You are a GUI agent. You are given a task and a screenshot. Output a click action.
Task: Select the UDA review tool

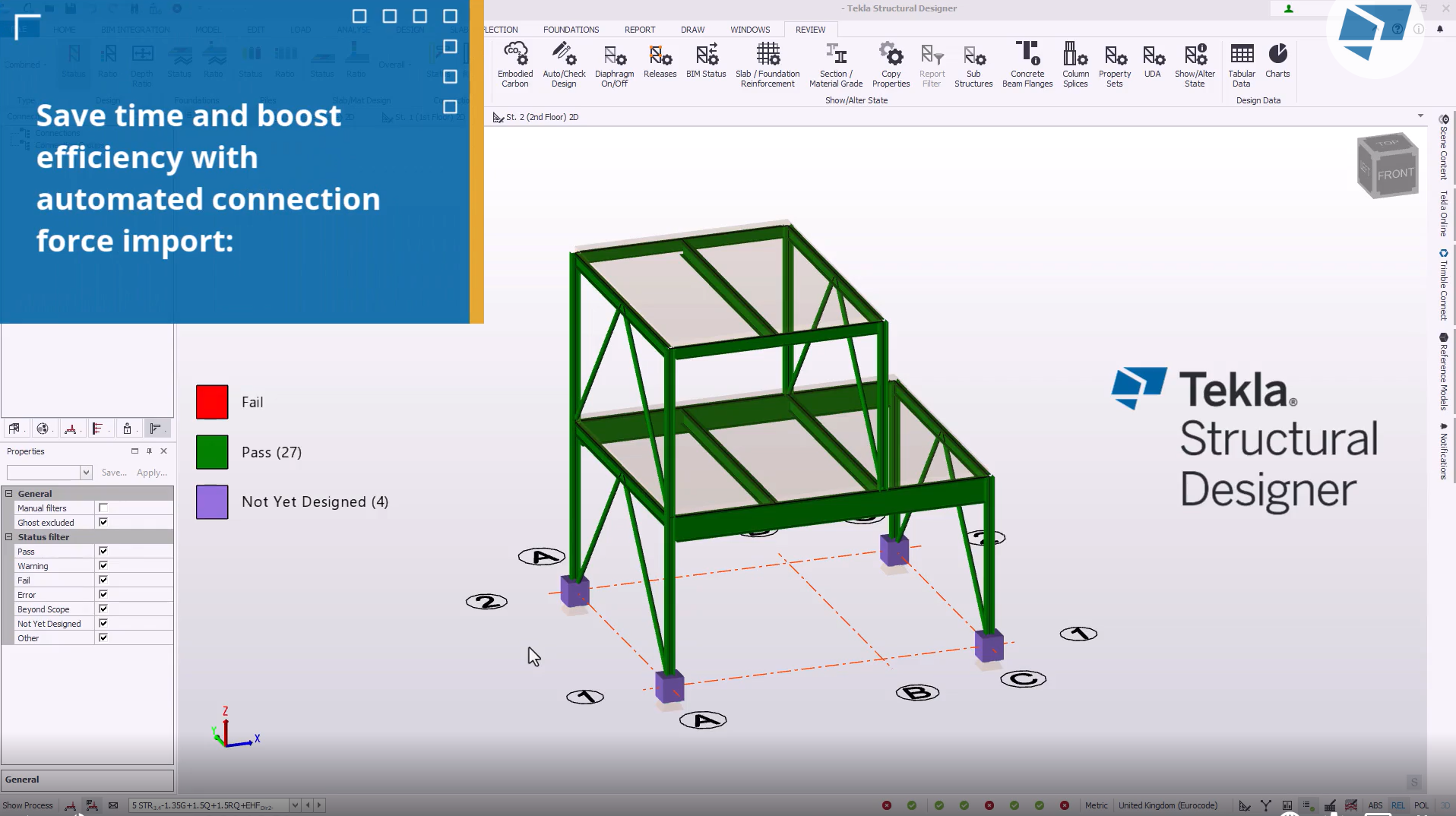pos(1153,61)
